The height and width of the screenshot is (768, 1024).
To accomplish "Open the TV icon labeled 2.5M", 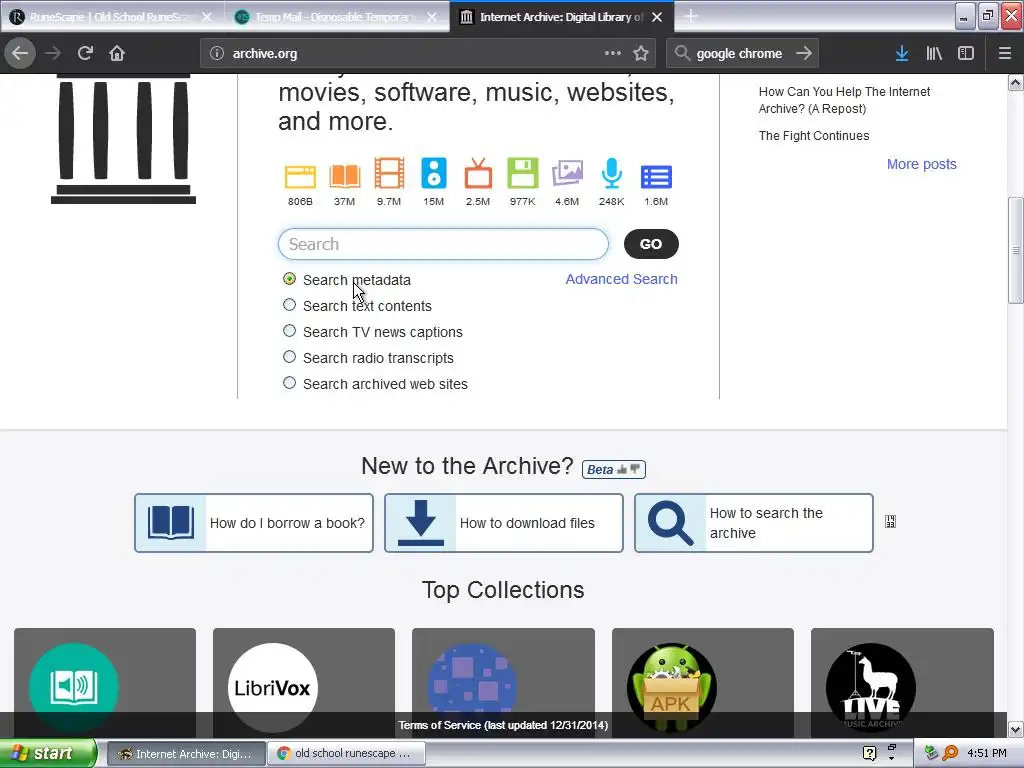I will click(x=478, y=174).
